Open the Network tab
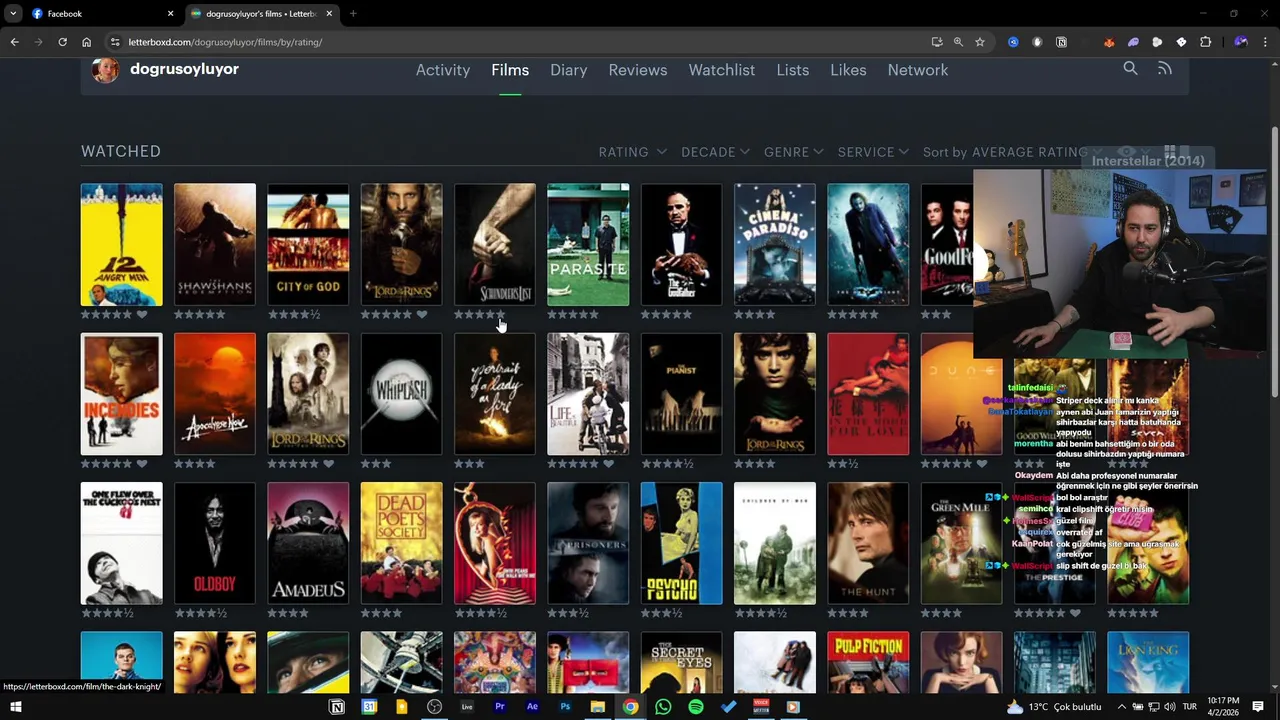This screenshot has width=1280, height=720. coord(917,70)
